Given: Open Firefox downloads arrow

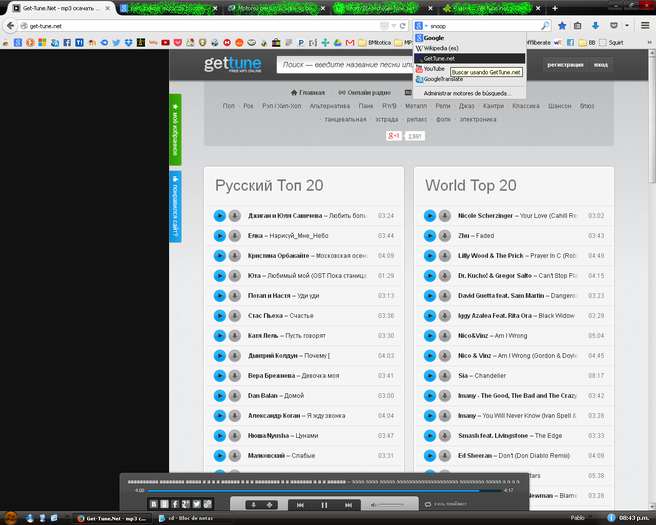Looking at the screenshot, I should click(x=595, y=26).
